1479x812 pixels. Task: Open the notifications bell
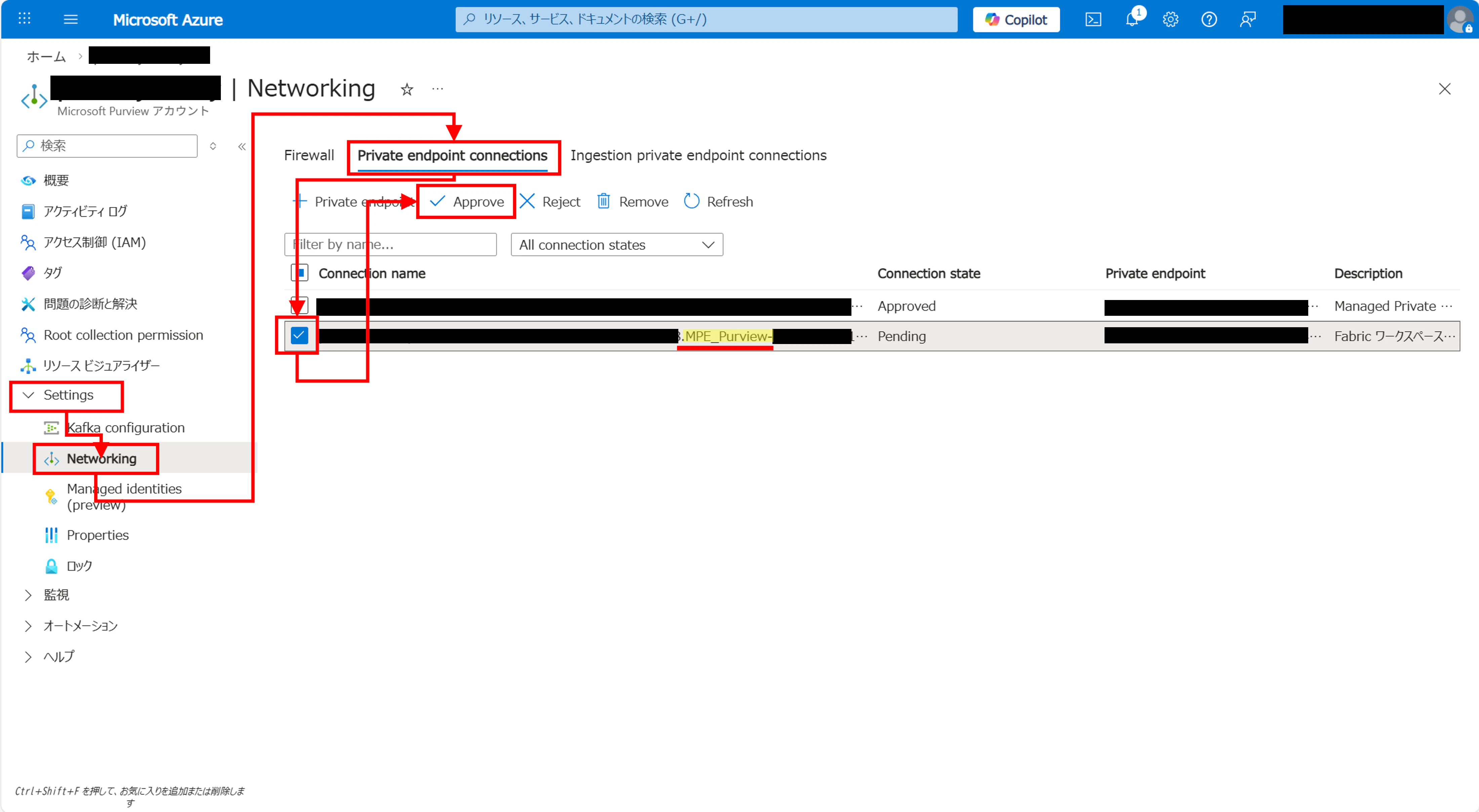click(x=1132, y=19)
